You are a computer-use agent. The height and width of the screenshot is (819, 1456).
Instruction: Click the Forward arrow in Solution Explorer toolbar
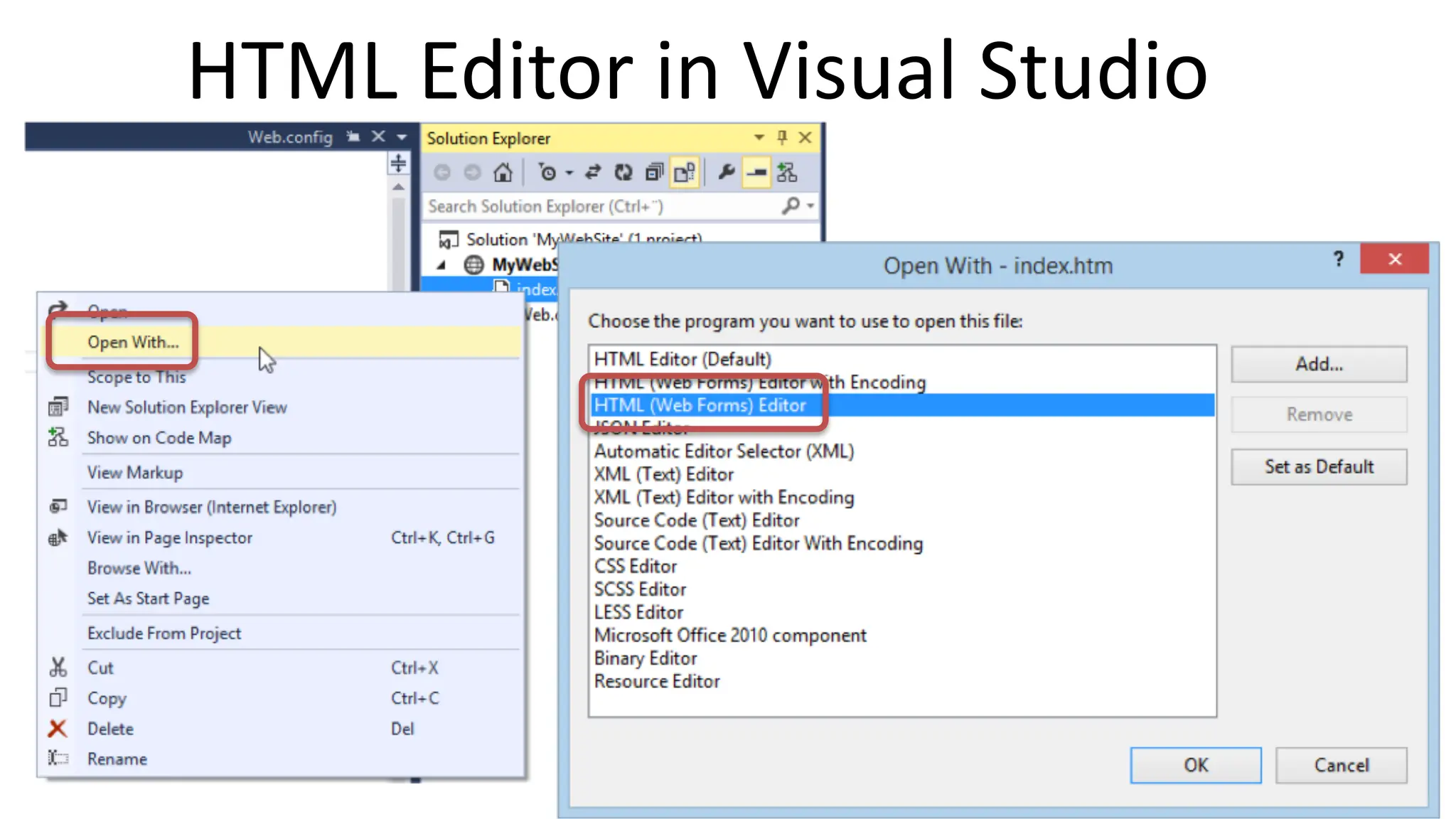pyautogui.click(x=472, y=173)
